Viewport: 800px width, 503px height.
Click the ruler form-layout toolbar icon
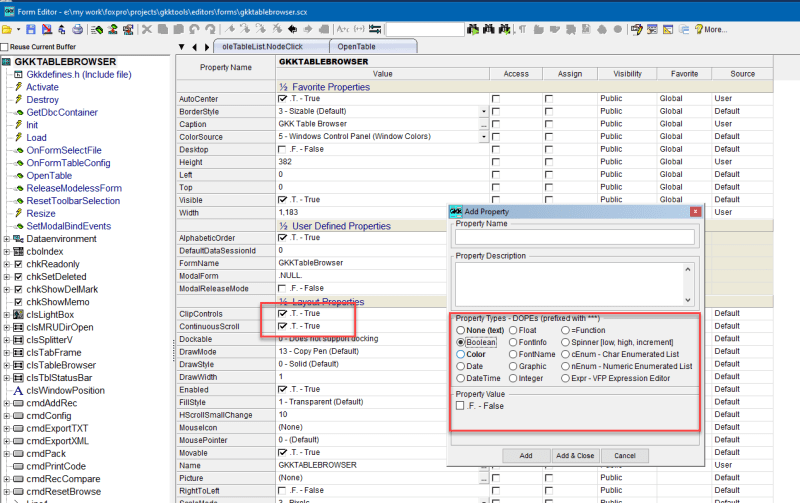[x=668, y=30]
